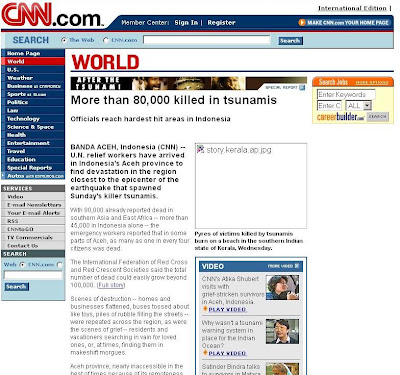Click the CNN.com logo
Screen dimensions: 400x375
(x=52, y=15)
